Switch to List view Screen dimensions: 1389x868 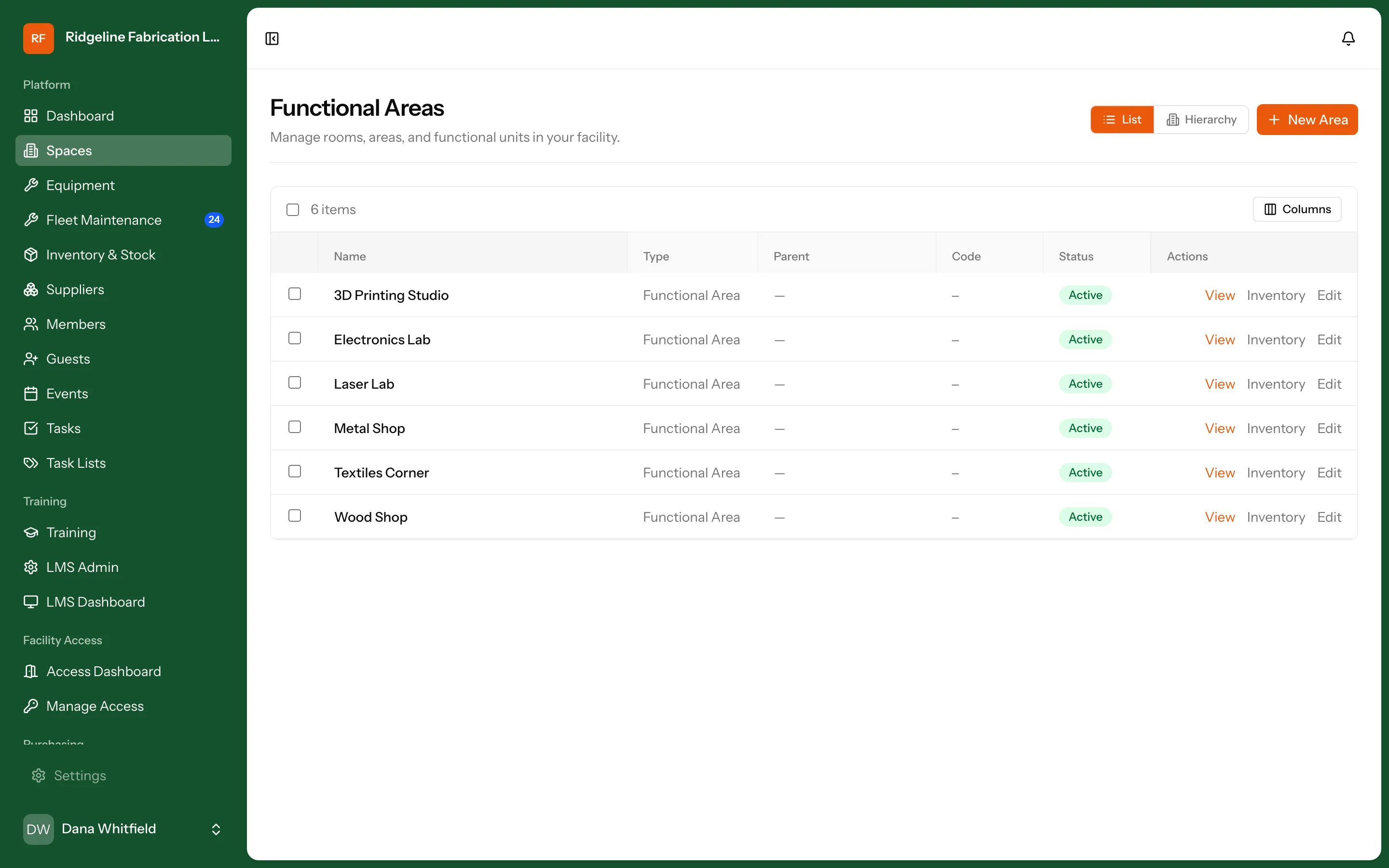[1122, 120]
